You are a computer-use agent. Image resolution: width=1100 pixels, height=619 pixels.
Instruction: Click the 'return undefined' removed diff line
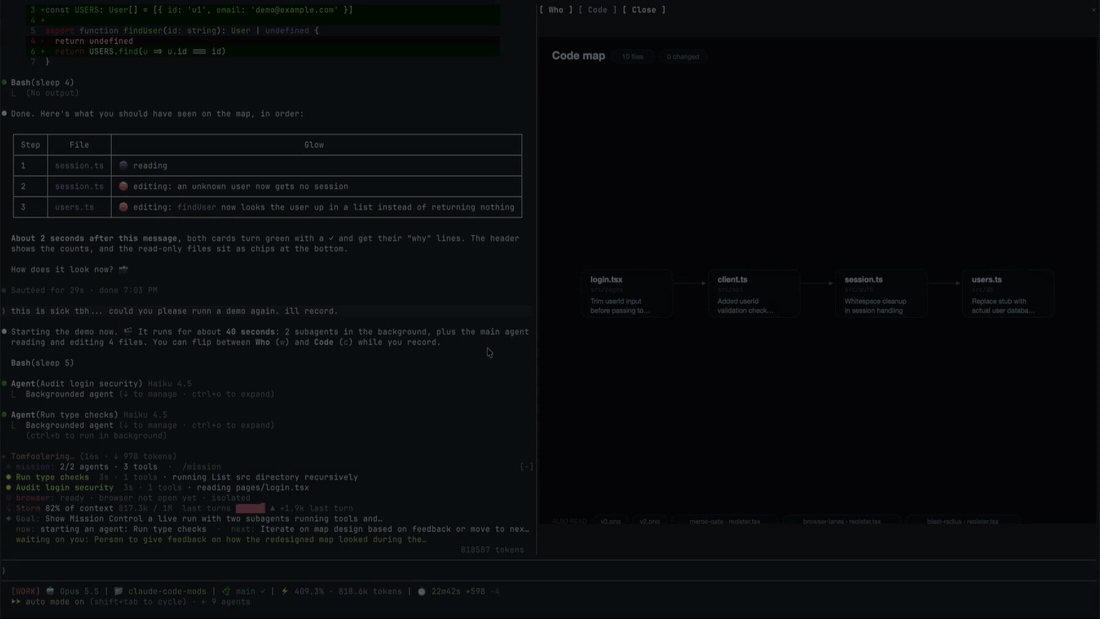[93, 41]
